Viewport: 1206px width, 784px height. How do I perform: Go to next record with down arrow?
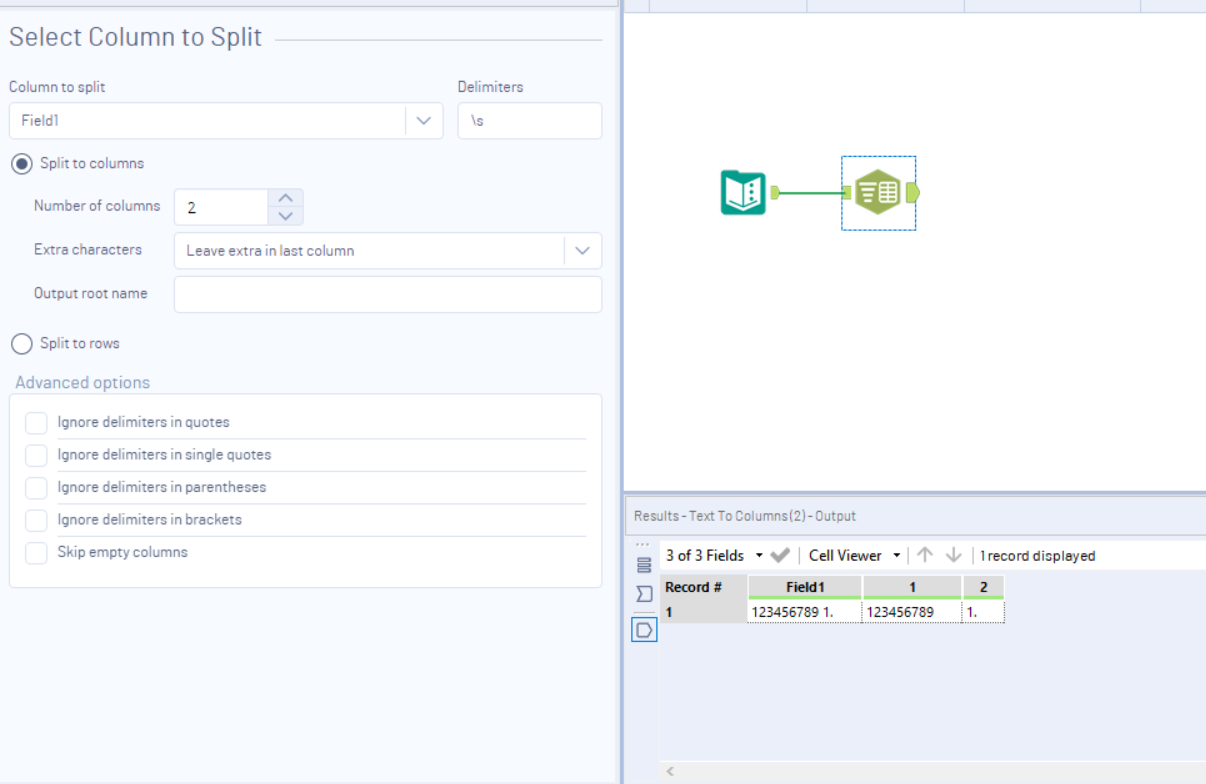pyautogui.click(x=953, y=555)
